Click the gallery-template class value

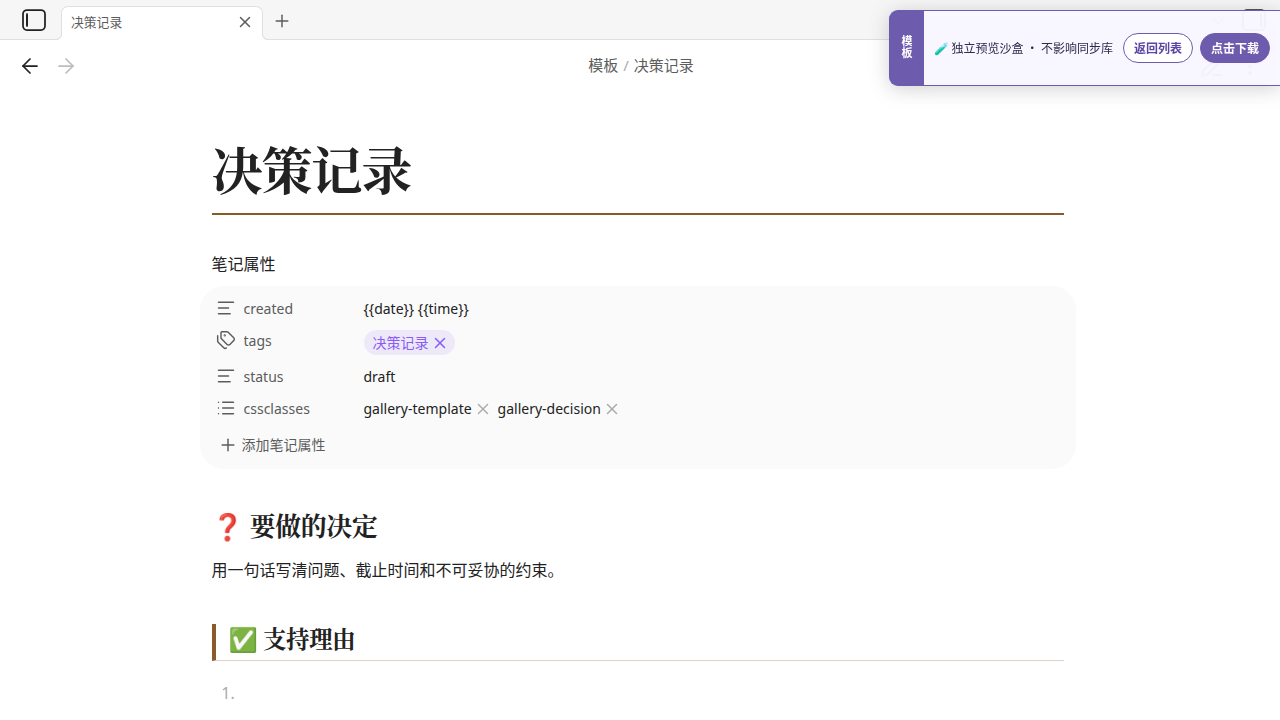[417, 409]
